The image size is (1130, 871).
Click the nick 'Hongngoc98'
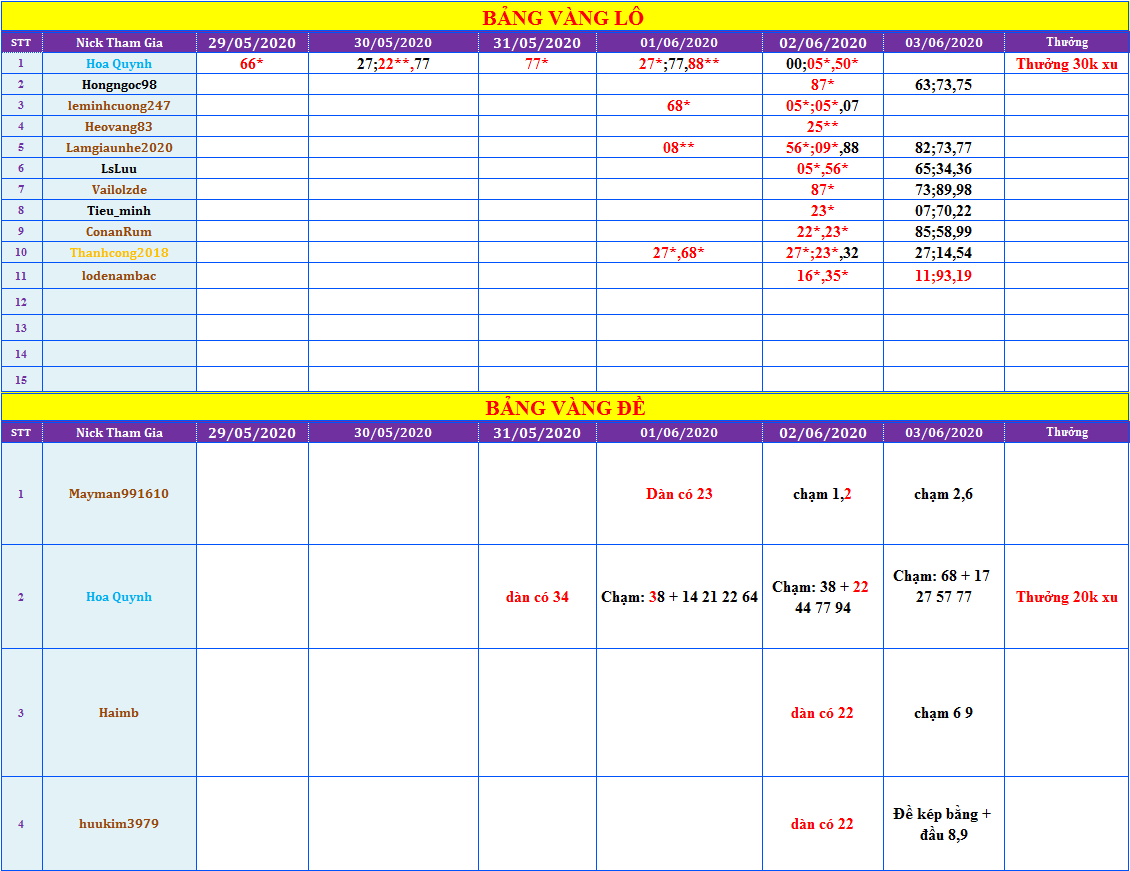pos(119,84)
